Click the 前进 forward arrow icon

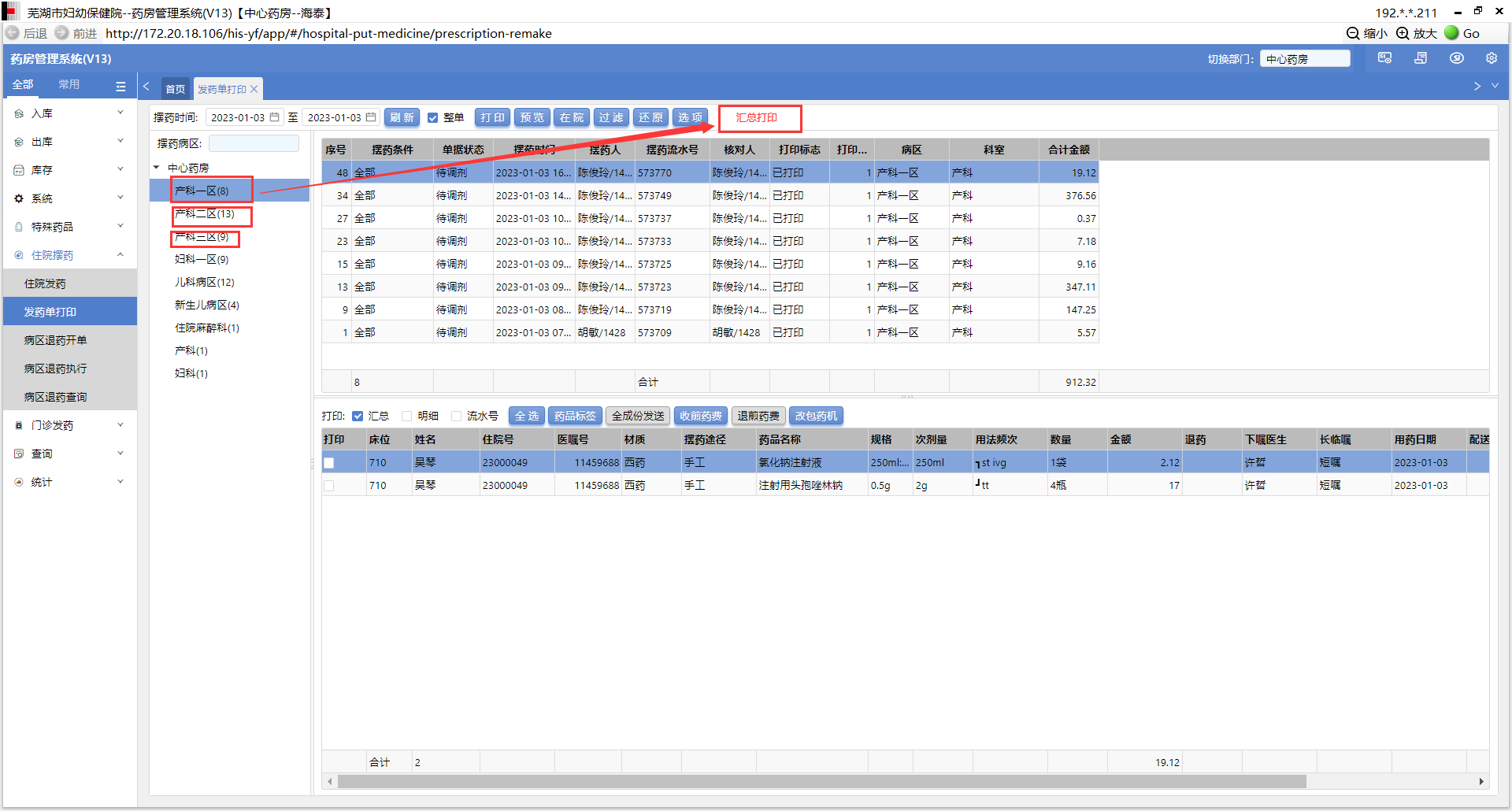(x=61, y=33)
